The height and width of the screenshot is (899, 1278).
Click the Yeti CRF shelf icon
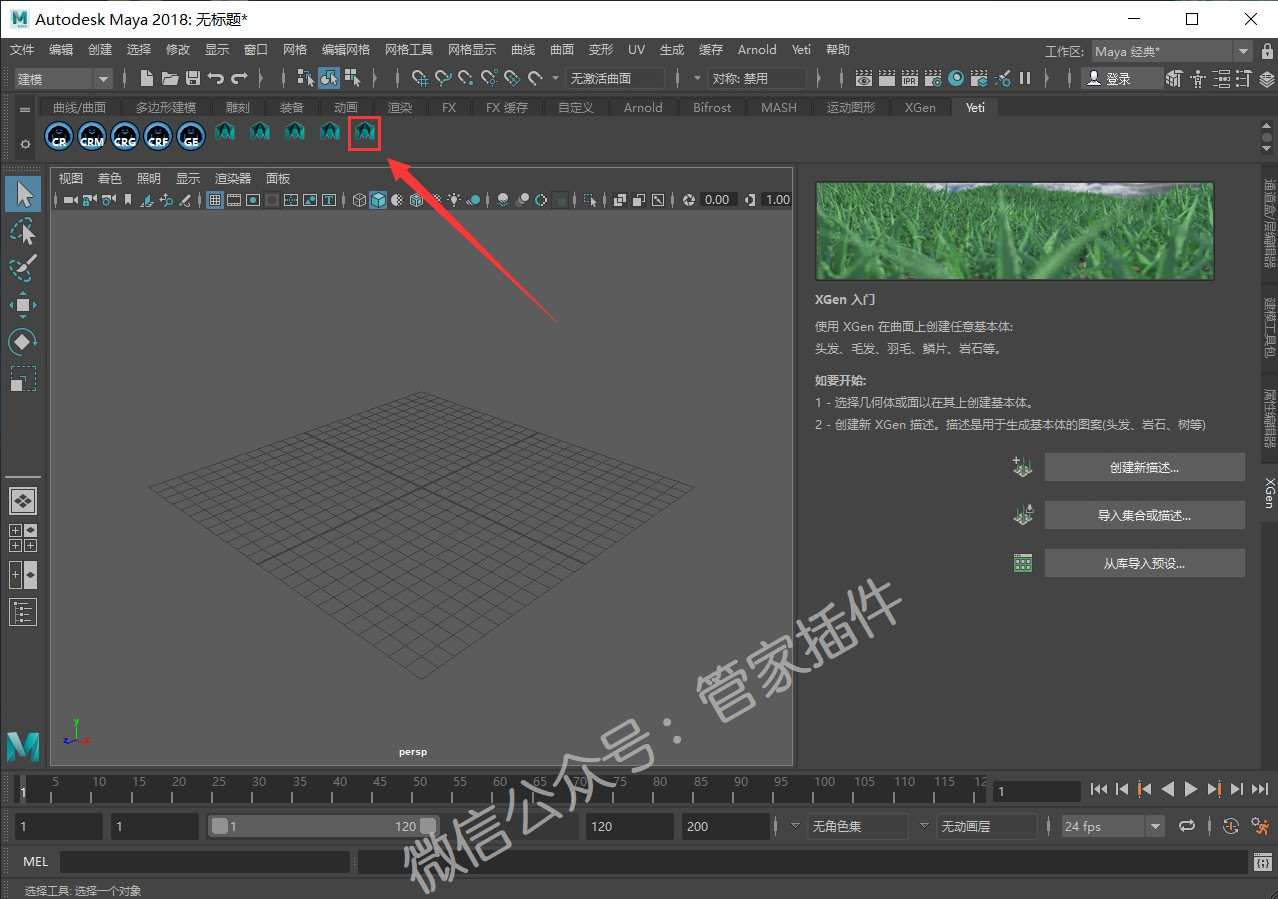(x=158, y=136)
